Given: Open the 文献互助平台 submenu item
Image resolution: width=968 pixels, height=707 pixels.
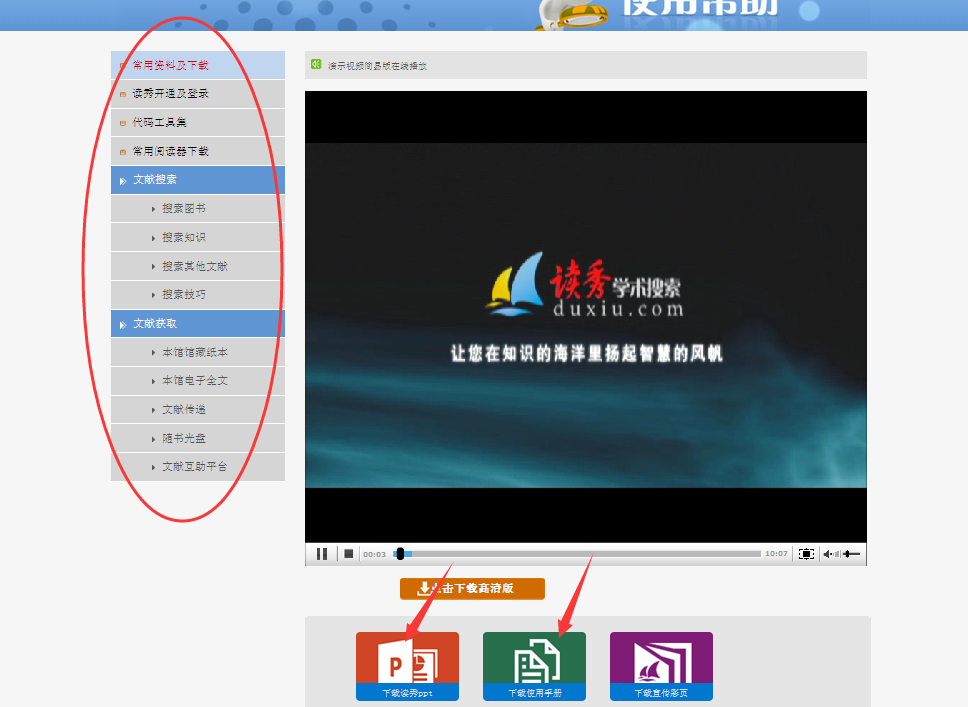Looking at the screenshot, I should point(198,467).
